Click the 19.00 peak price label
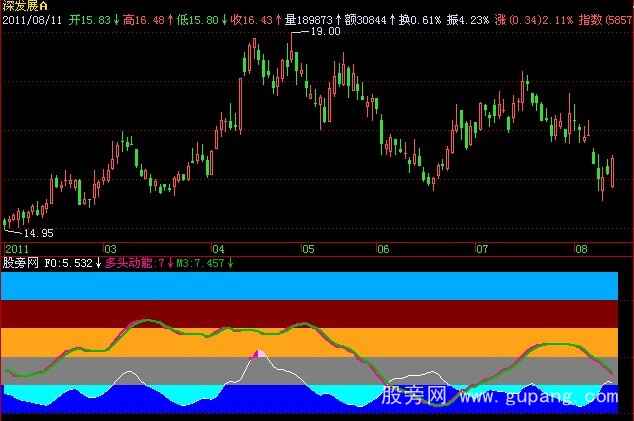This screenshot has width=634, height=421. click(x=326, y=32)
